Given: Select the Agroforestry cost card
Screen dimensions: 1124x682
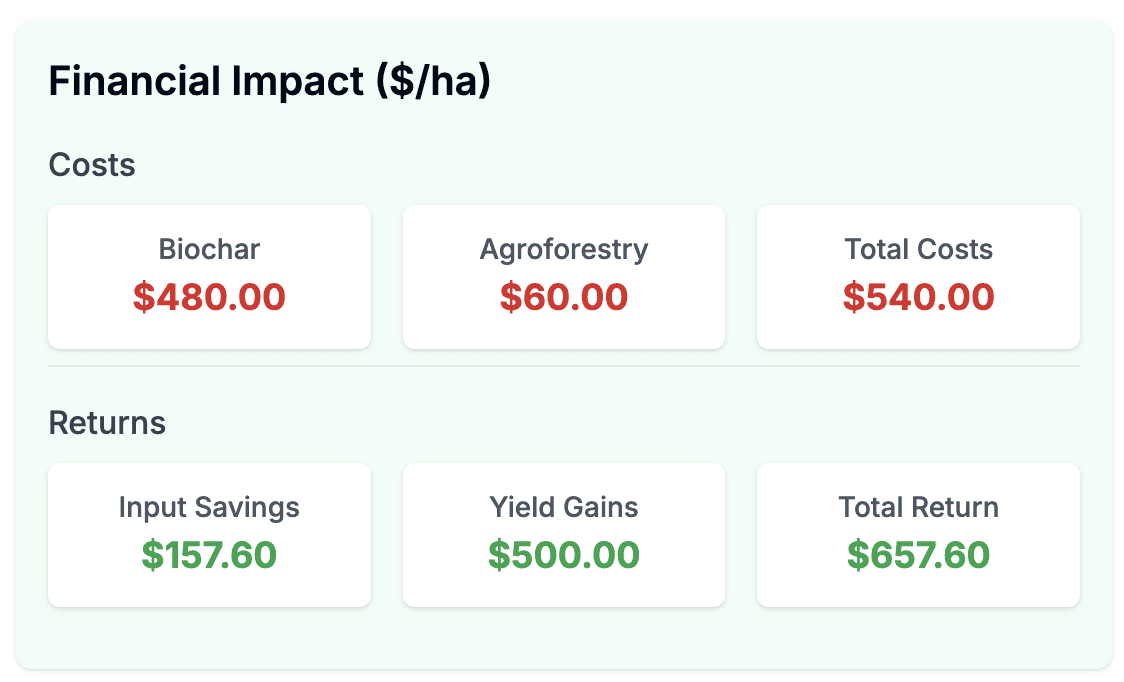Looking at the screenshot, I should 563,277.
